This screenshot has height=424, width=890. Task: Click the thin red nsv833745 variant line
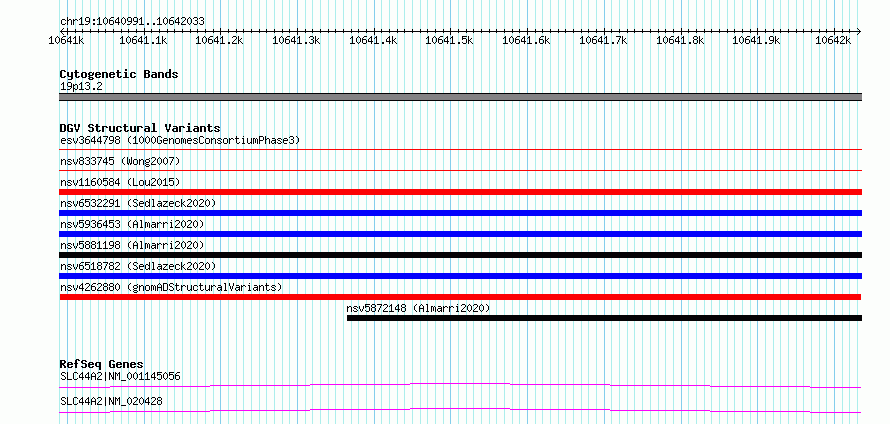461,170
